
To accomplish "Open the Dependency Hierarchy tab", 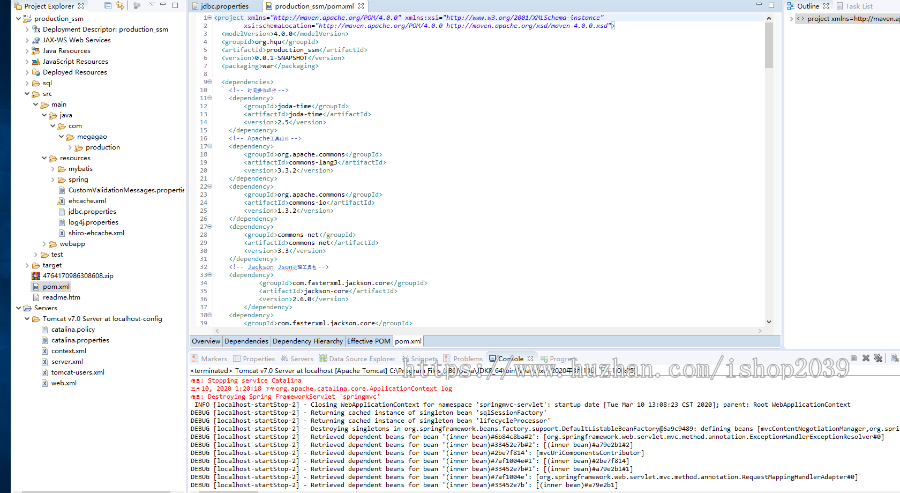I will [x=307, y=341].
